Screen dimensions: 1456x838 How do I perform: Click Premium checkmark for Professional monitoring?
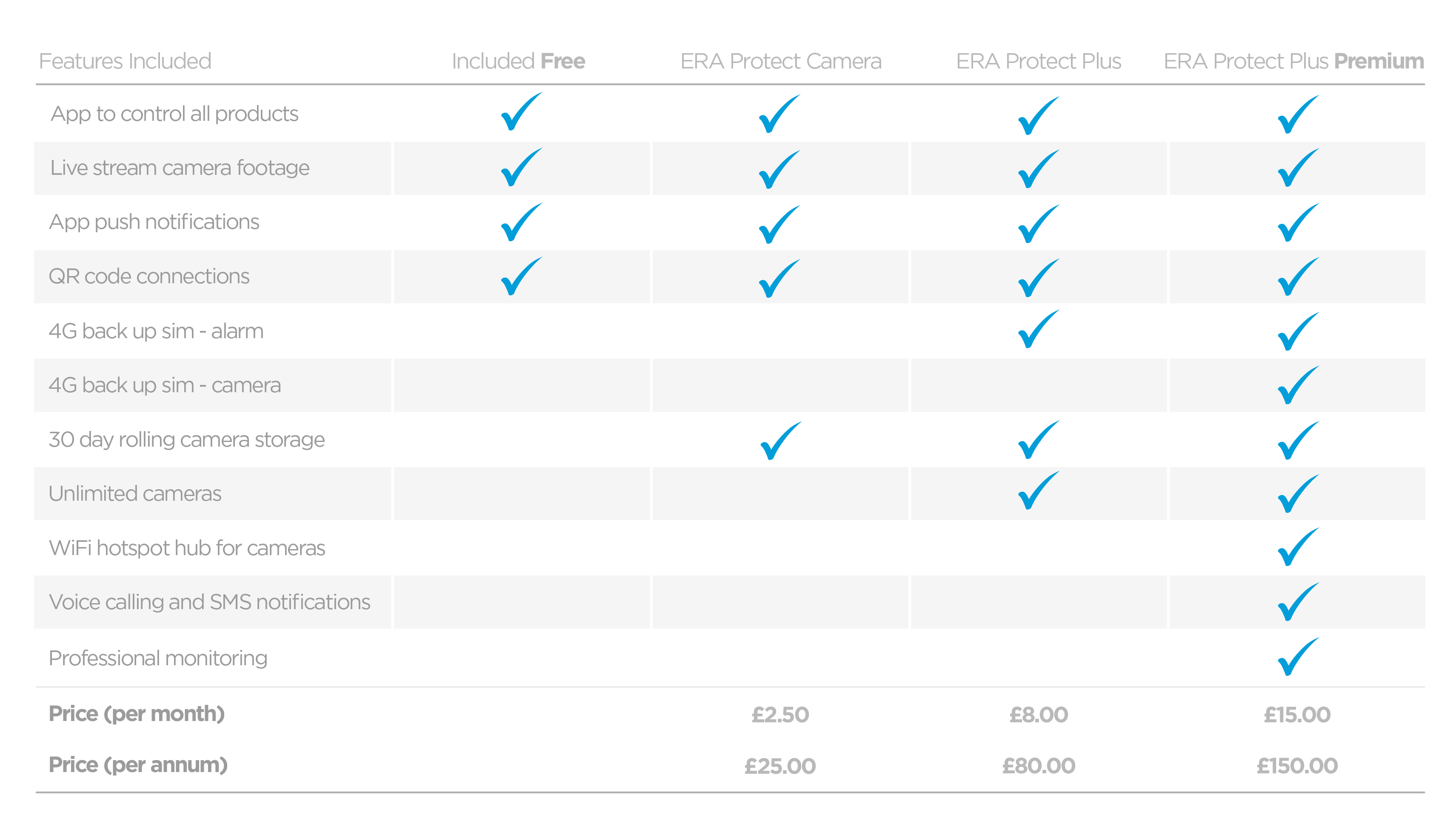(1297, 657)
